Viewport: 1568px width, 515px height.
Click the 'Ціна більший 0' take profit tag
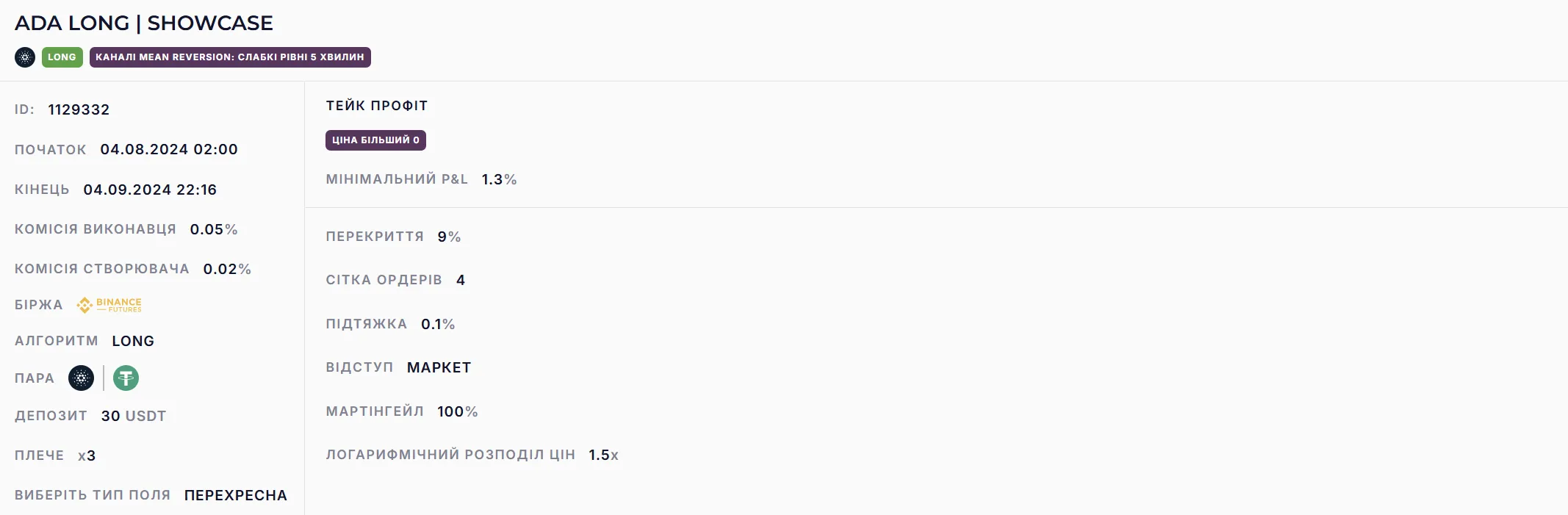[375, 140]
